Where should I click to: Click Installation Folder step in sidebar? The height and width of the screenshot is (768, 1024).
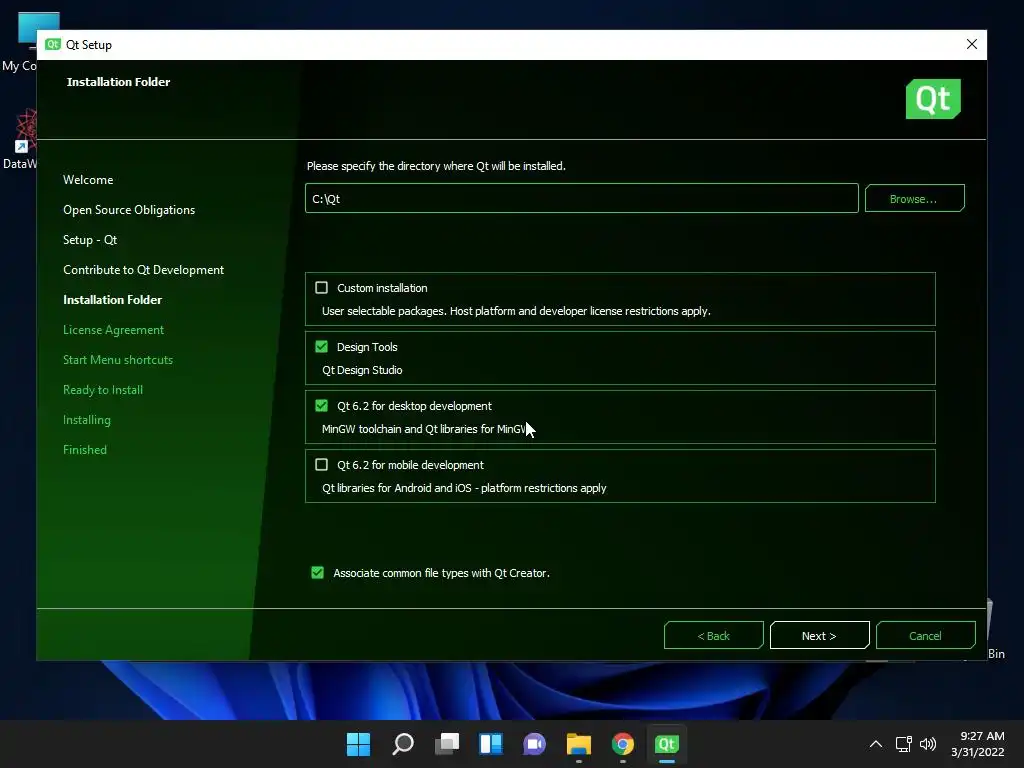(112, 300)
